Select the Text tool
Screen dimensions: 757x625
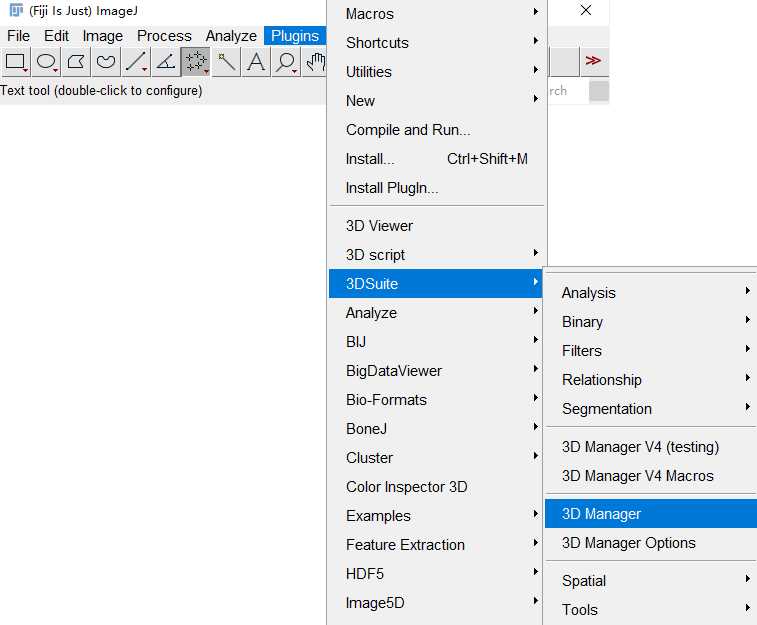click(x=255, y=61)
